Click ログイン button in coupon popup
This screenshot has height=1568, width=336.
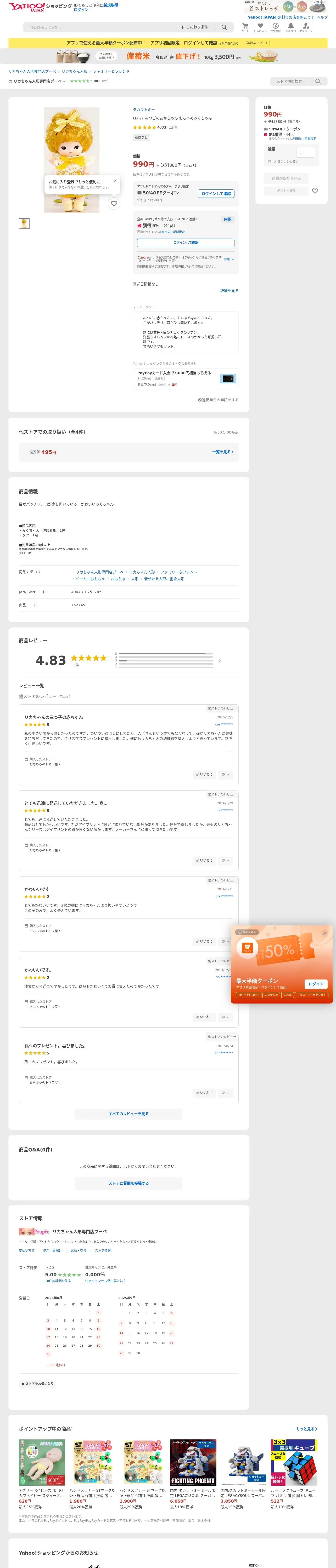316,984
